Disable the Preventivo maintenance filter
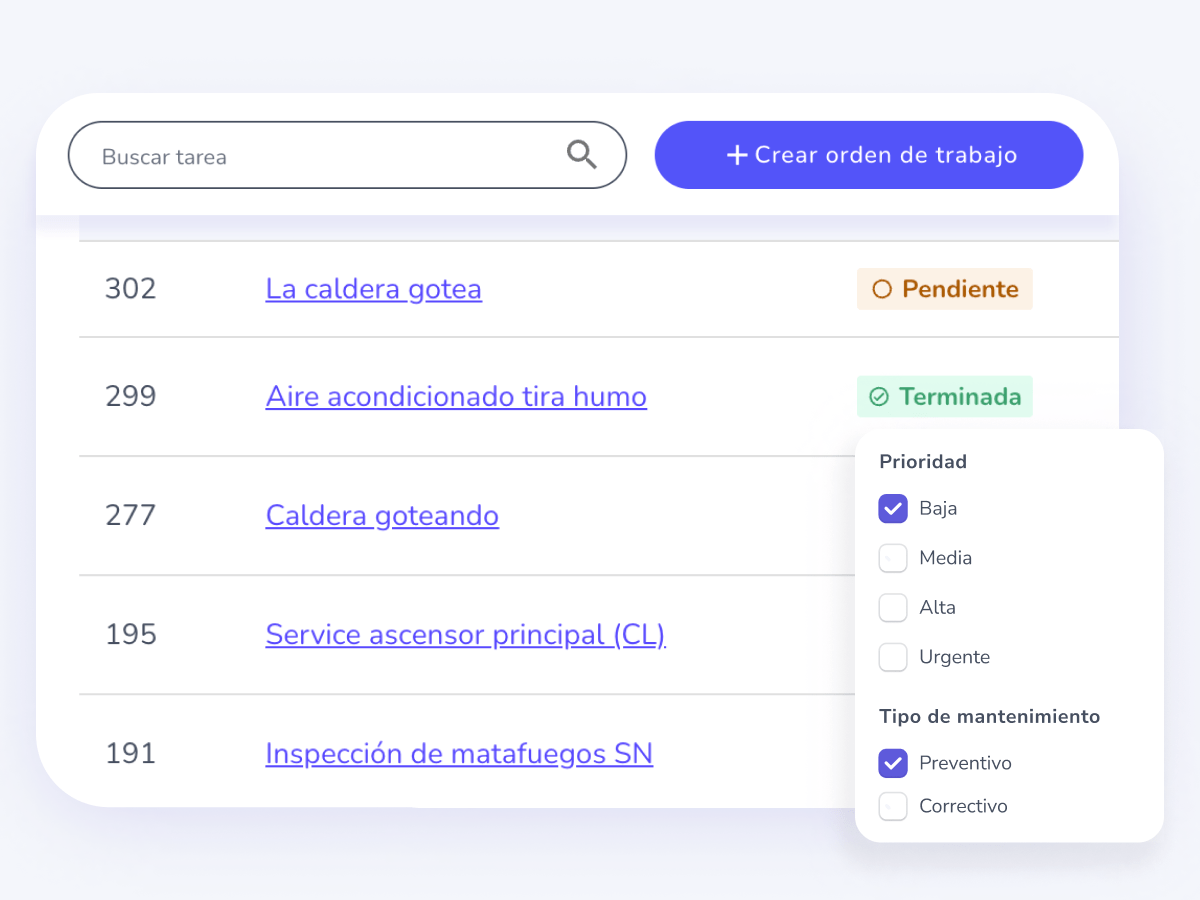The width and height of the screenshot is (1200, 900). click(x=893, y=764)
